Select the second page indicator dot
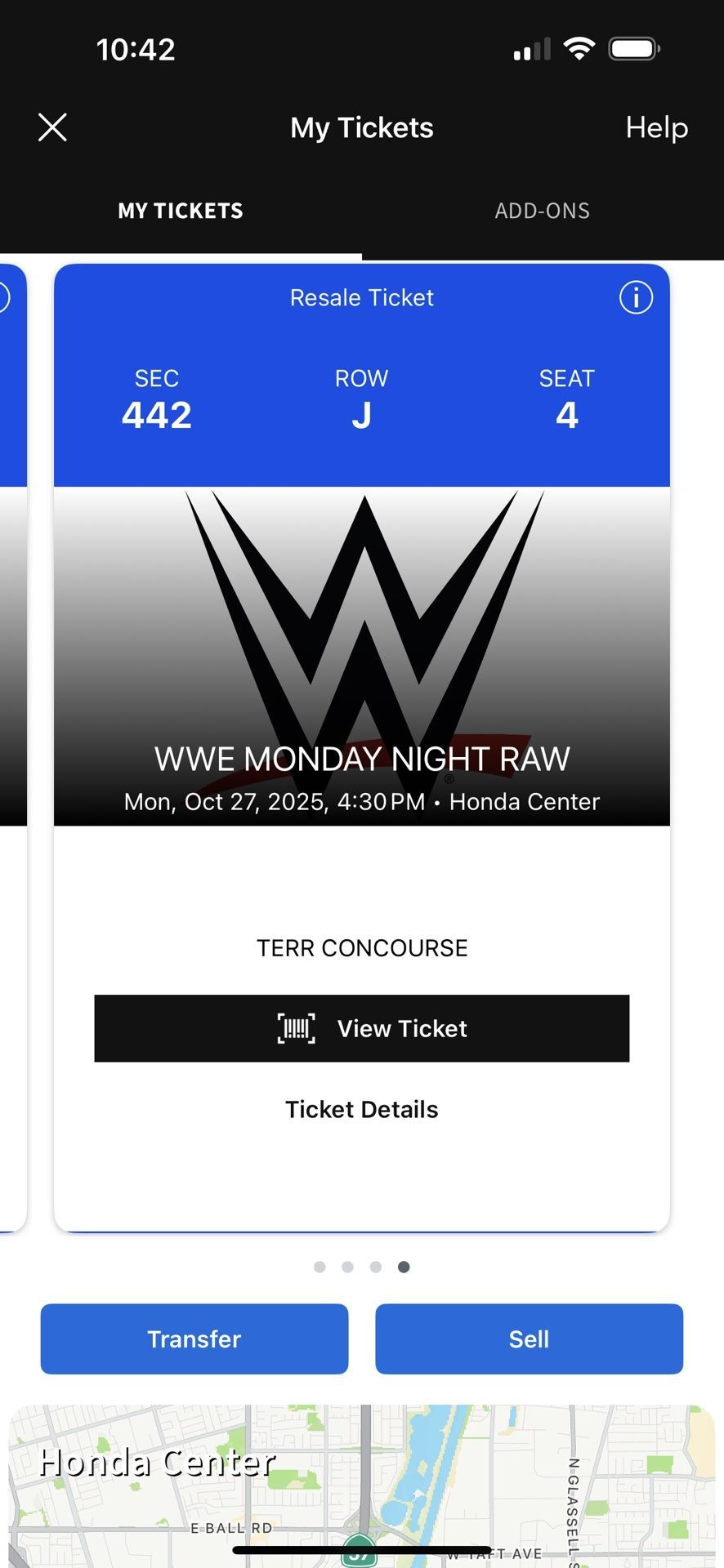The image size is (724, 1568). tap(347, 1267)
